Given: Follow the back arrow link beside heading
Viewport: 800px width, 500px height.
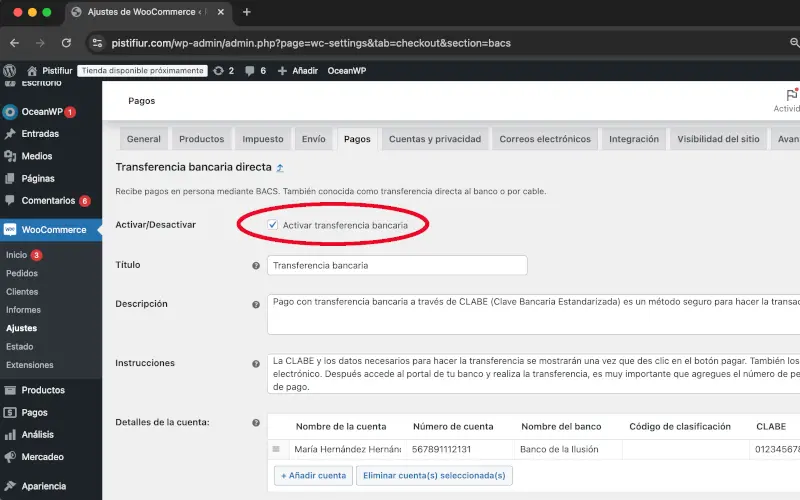Looking at the screenshot, I should [x=280, y=168].
